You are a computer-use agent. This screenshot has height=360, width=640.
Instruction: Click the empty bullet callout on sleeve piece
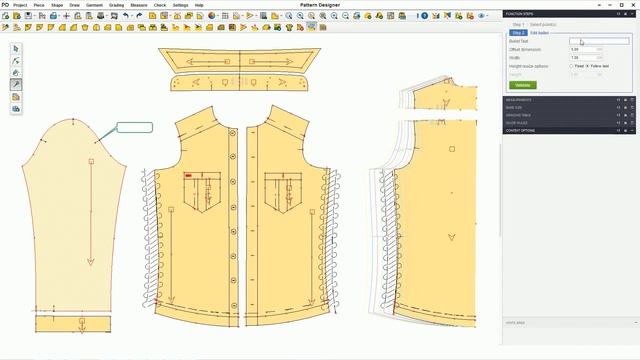coord(135,127)
